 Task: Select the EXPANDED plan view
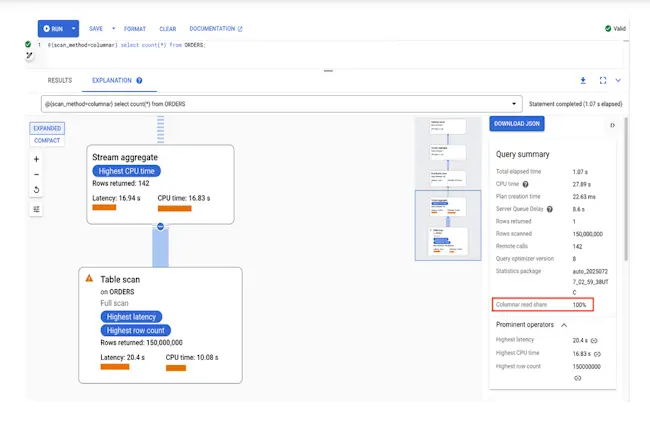tap(47, 128)
